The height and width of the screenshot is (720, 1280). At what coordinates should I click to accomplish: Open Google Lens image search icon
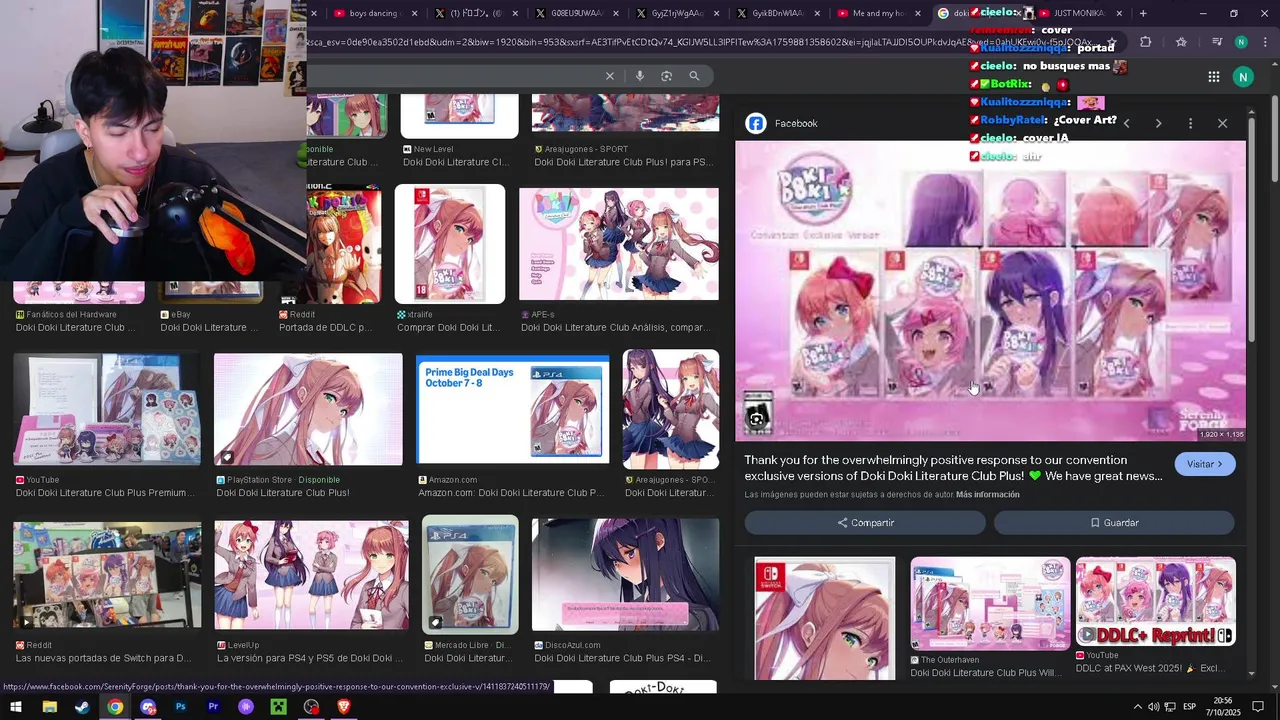point(667,76)
